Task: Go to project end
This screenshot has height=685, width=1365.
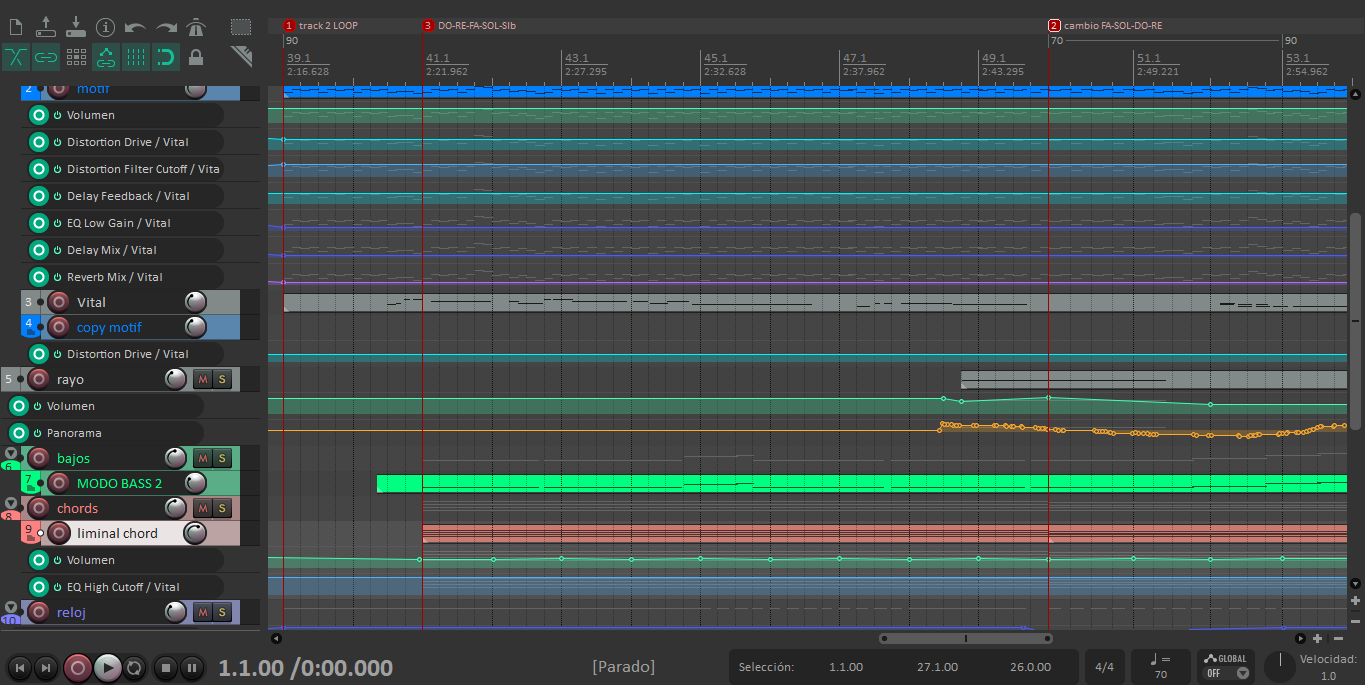Action: click(x=45, y=668)
